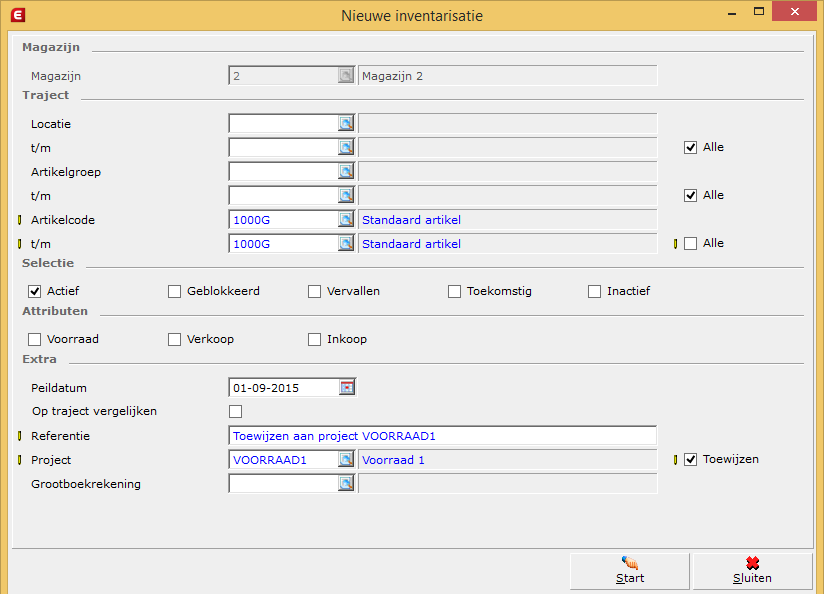Image resolution: width=824 pixels, height=594 pixels.
Task: Click the Start button
Action: point(630,571)
